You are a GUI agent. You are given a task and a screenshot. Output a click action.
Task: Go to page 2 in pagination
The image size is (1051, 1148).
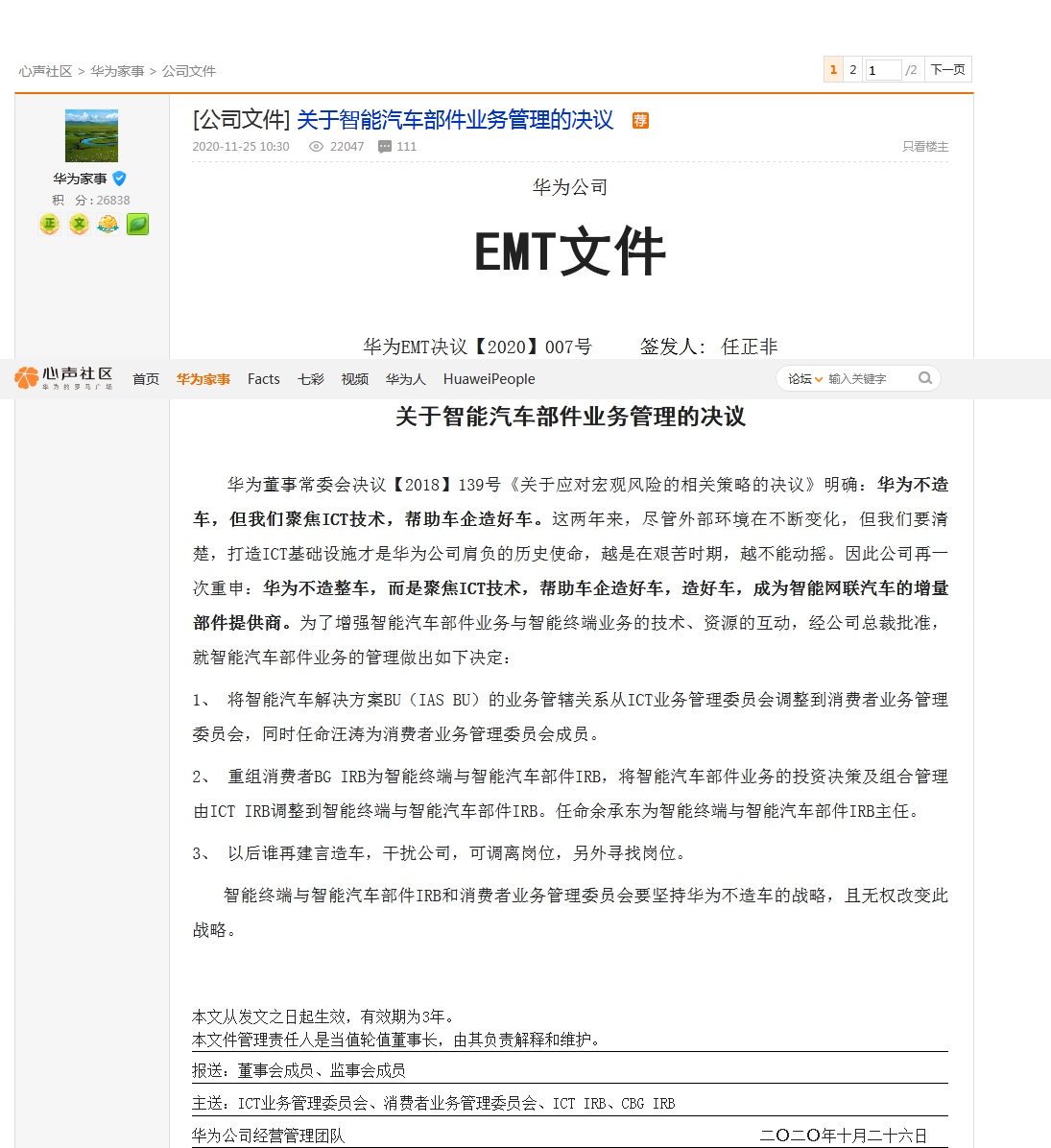click(x=852, y=69)
